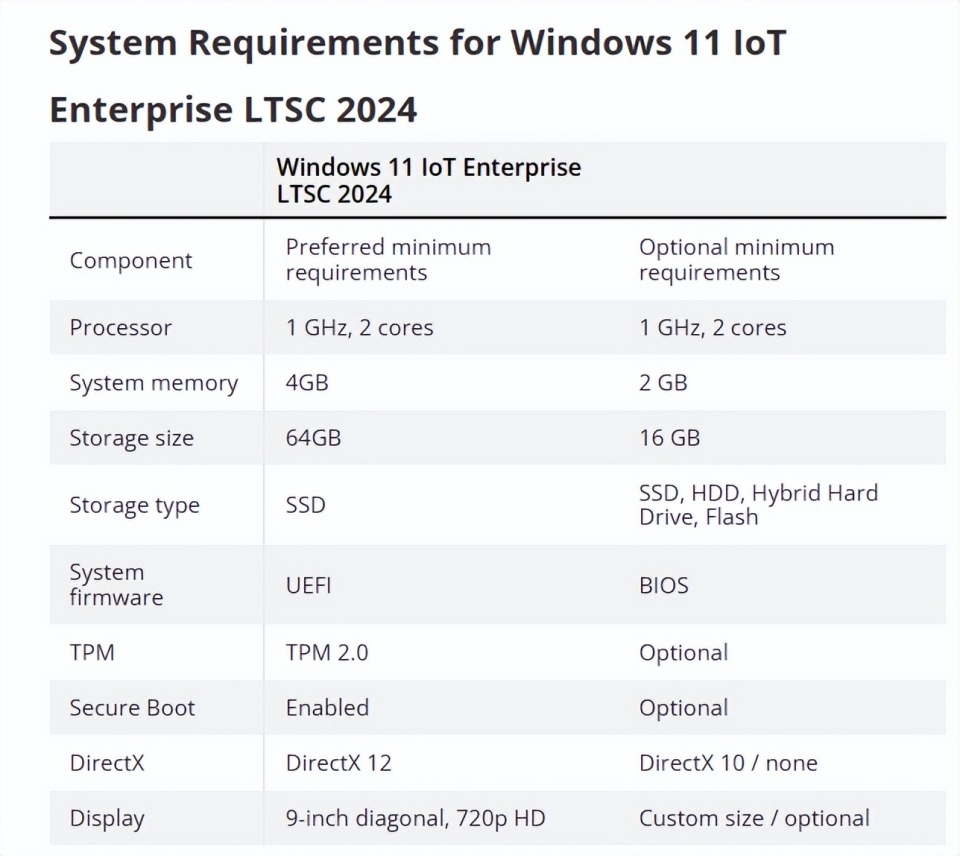This screenshot has height=856, width=960.
Task: Select the 'Preferred minimum requirements' column header
Action: pyautogui.click(x=388, y=259)
